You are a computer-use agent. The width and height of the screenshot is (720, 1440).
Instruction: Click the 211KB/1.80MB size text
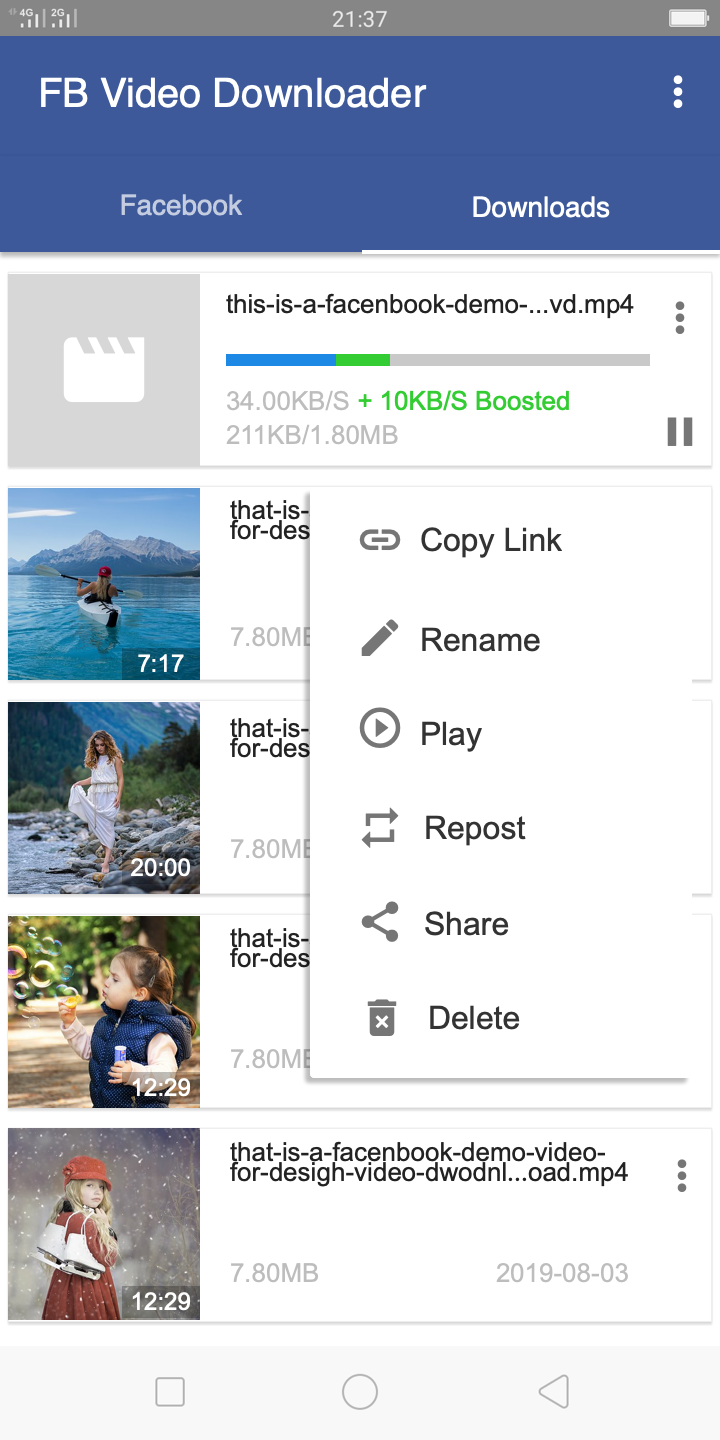pyautogui.click(x=312, y=435)
